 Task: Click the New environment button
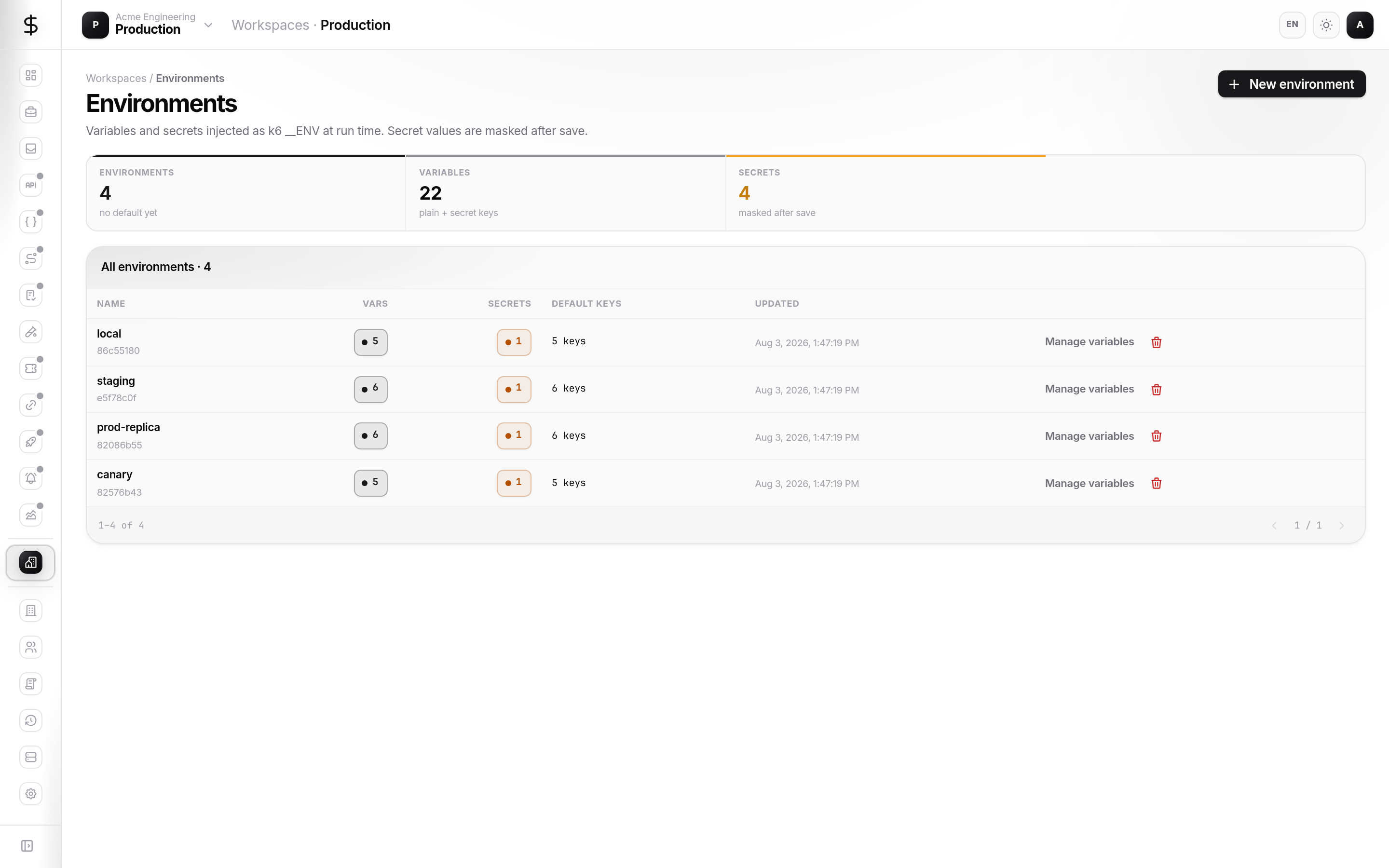pyautogui.click(x=1292, y=84)
